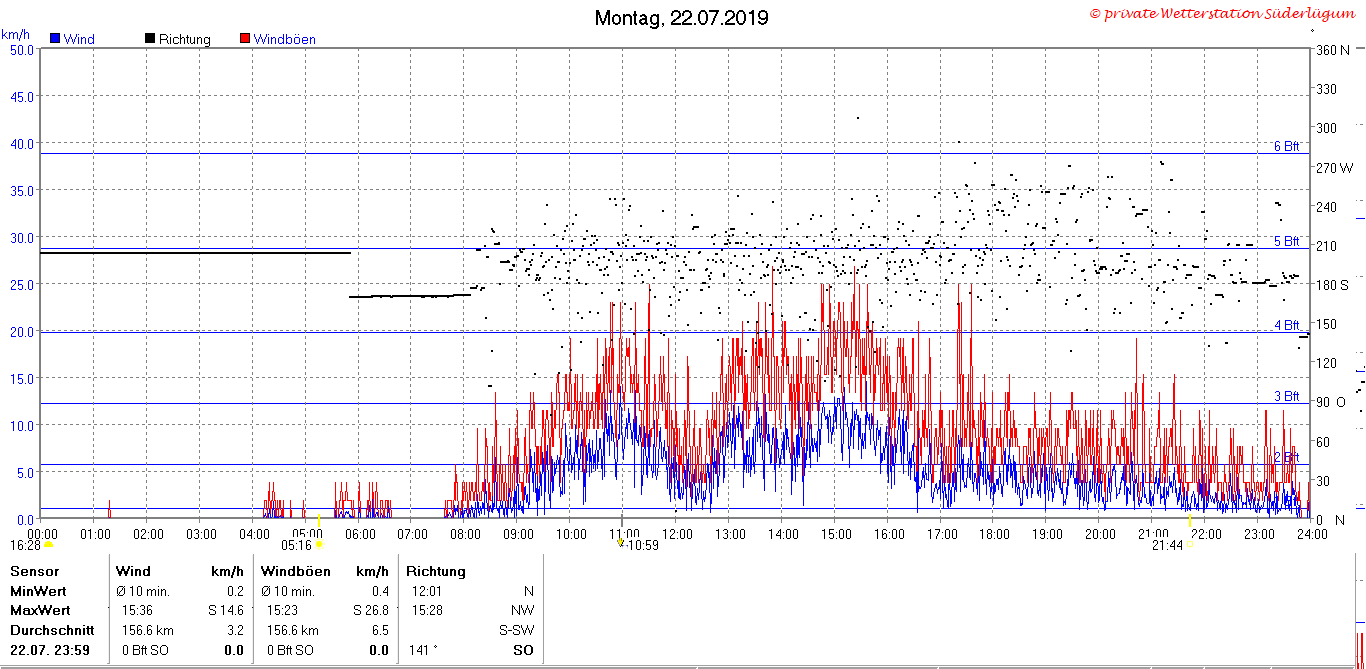Click the 6 Bft threshold label
Screen dimensions: 1366x669
click(x=1286, y=146)
